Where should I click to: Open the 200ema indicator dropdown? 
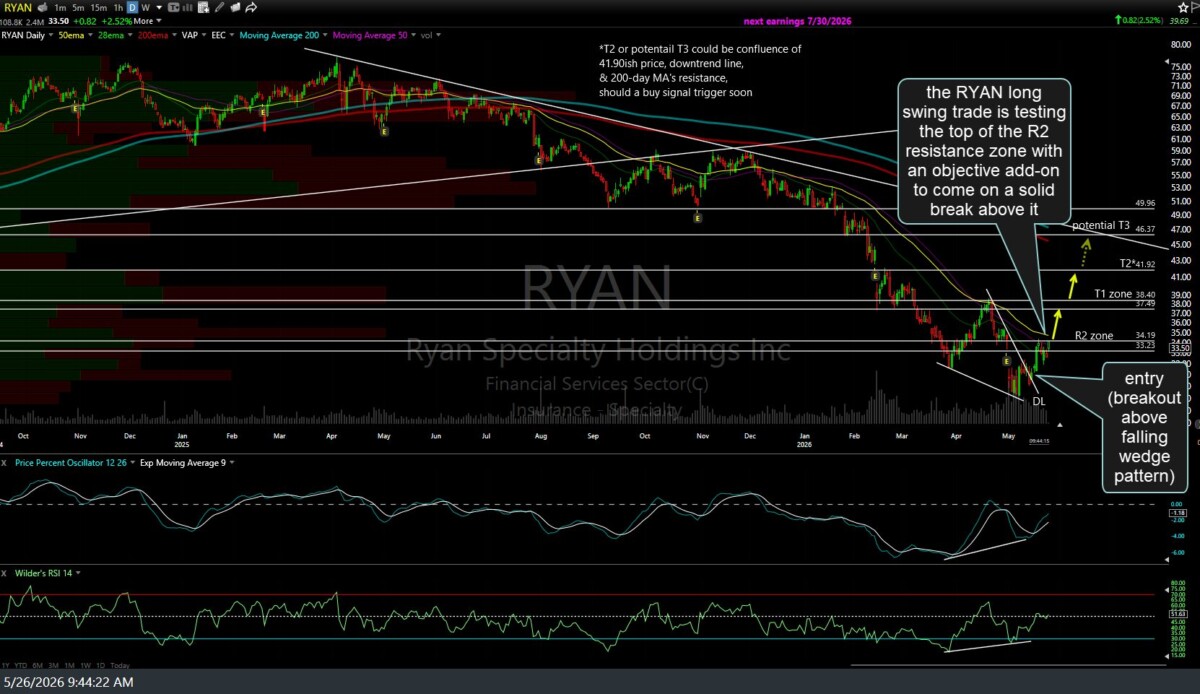[174, 35]
